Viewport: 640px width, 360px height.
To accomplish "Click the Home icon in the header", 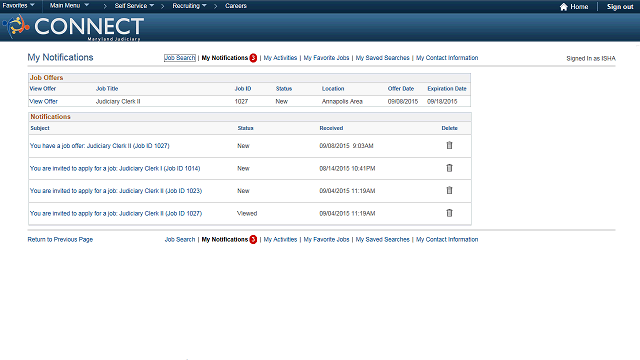I will [564, 7].
